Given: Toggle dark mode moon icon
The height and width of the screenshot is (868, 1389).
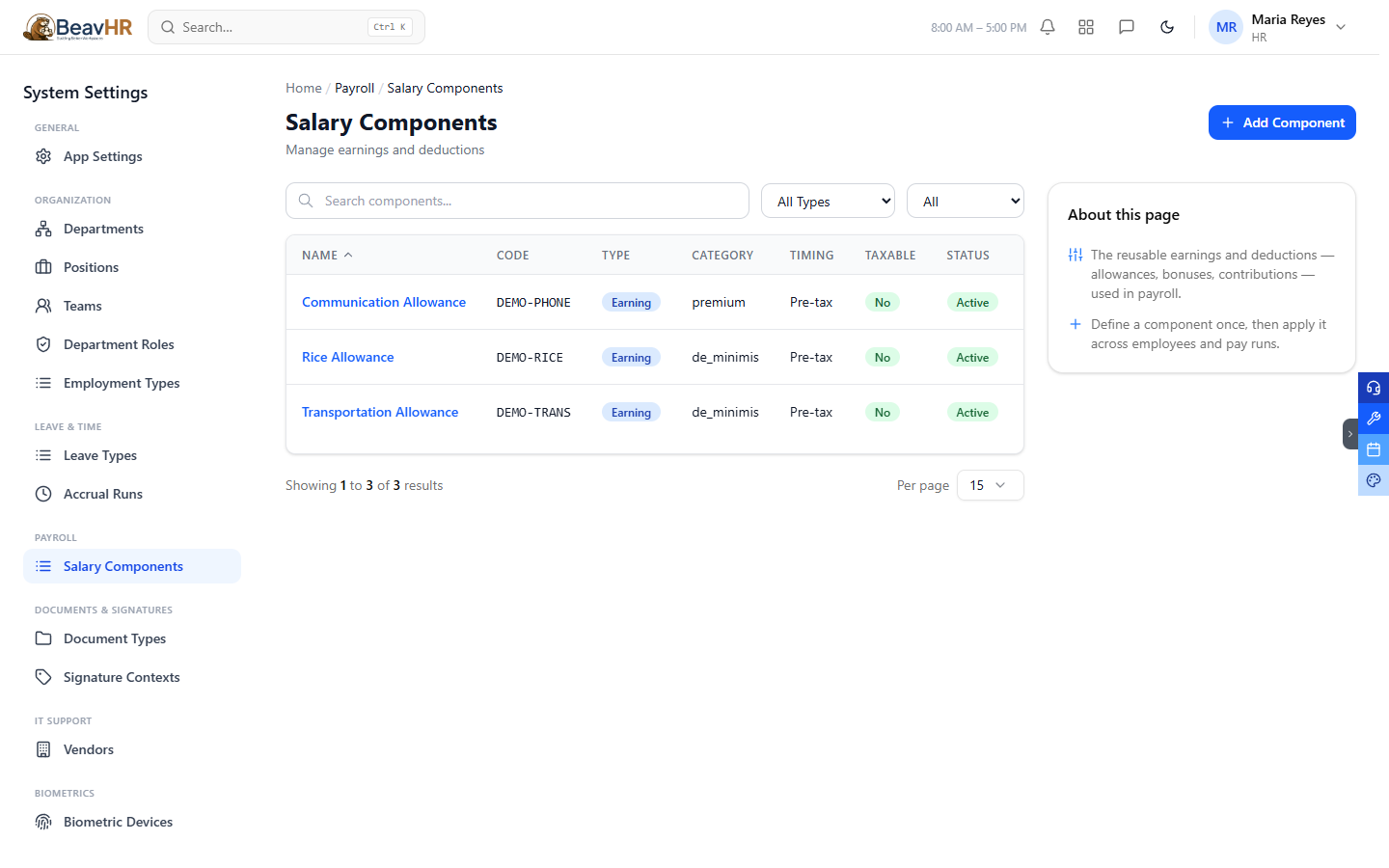Looking at the screenshot, I should (1167, 27).
